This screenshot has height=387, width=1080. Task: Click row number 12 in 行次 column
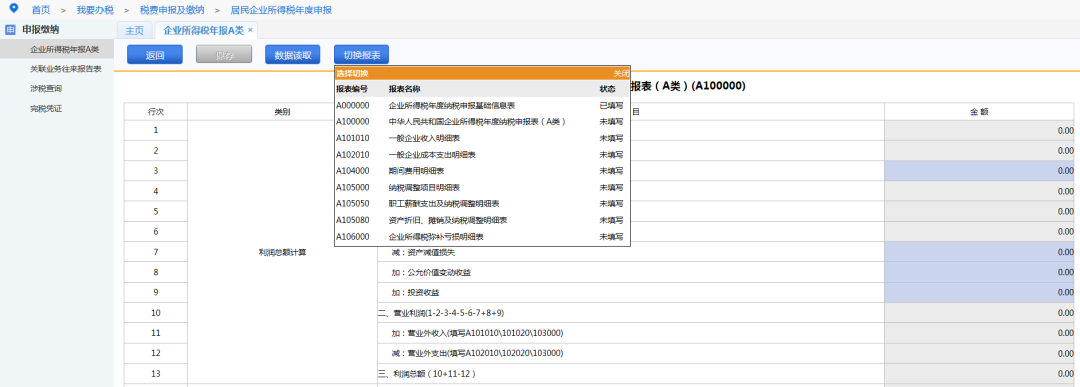(156, 354)
